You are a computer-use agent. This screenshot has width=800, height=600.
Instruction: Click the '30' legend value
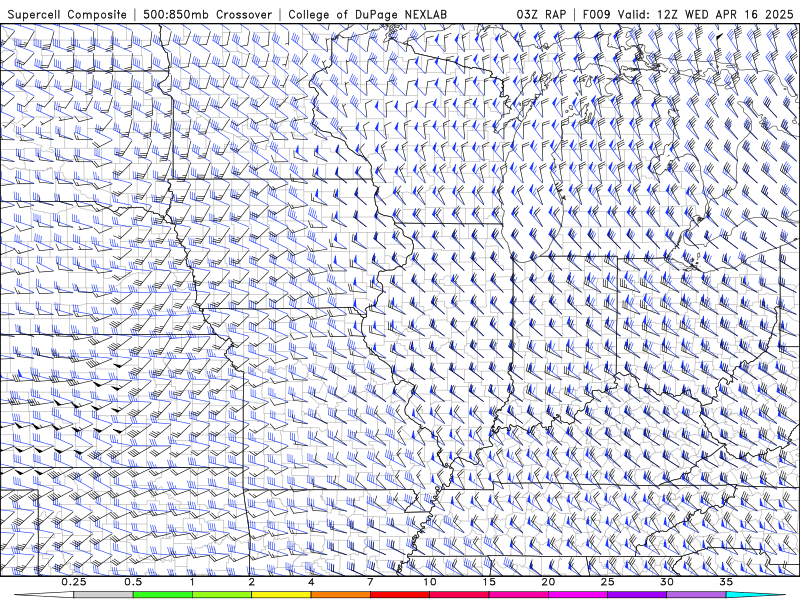(666, 582)
